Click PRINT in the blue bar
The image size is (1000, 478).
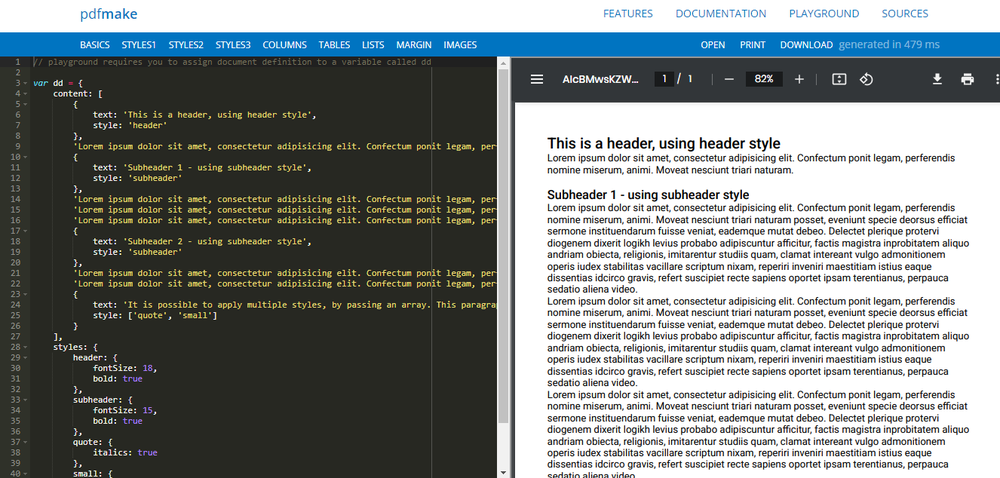[753, 45]
